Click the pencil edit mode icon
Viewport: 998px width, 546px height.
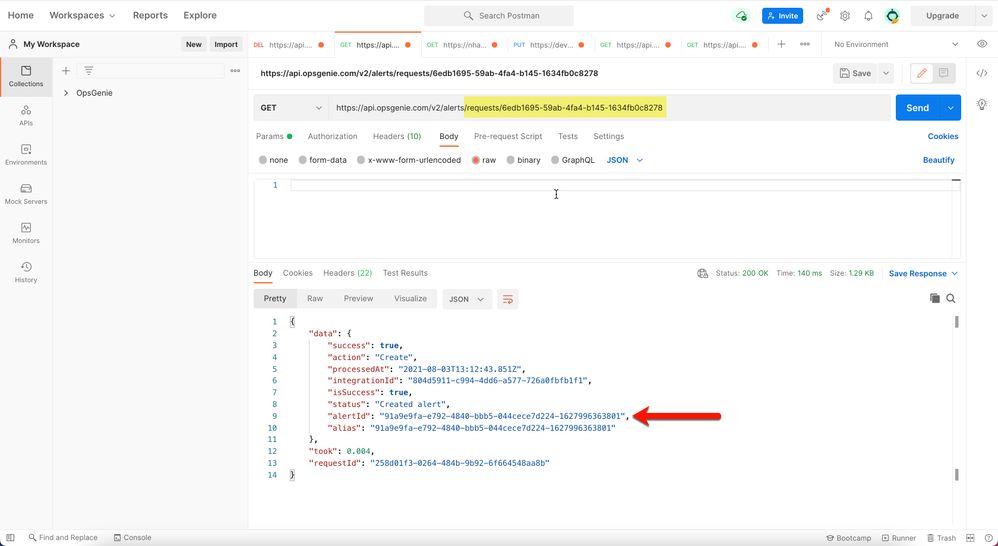pos(922,73)
